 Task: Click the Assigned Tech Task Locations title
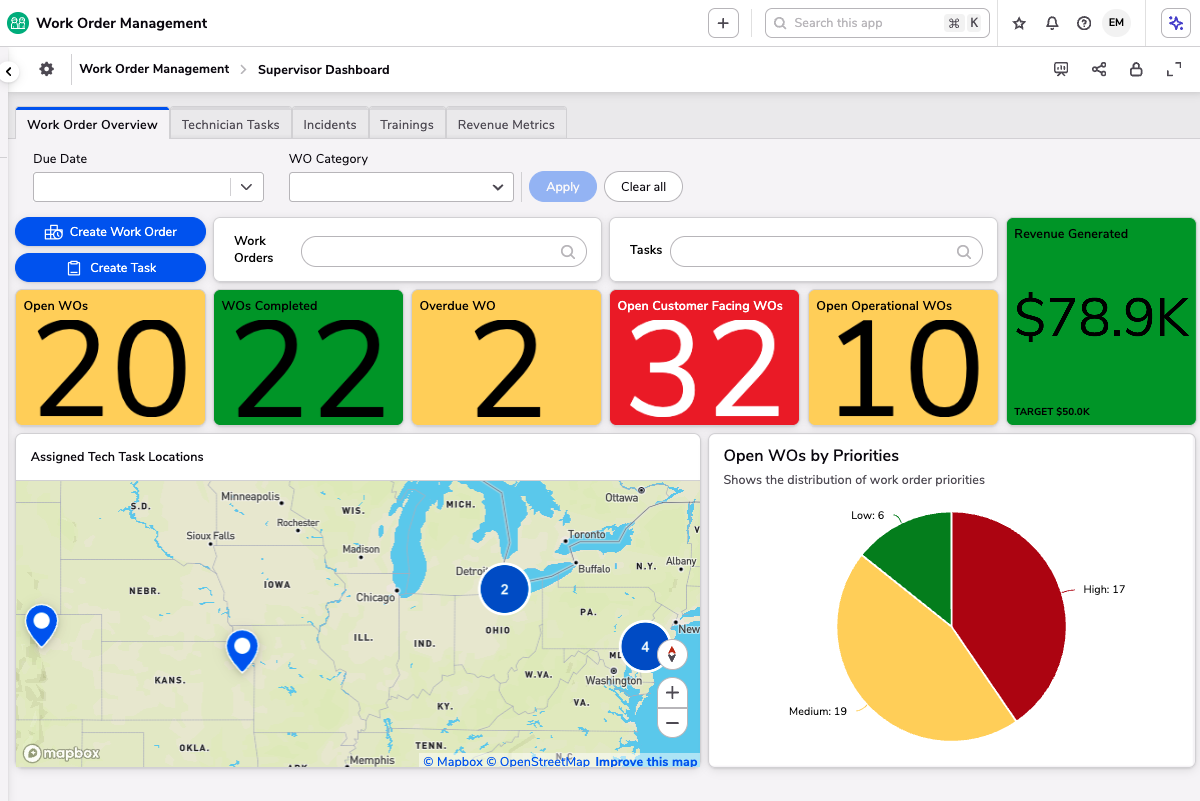coord(117,457)
